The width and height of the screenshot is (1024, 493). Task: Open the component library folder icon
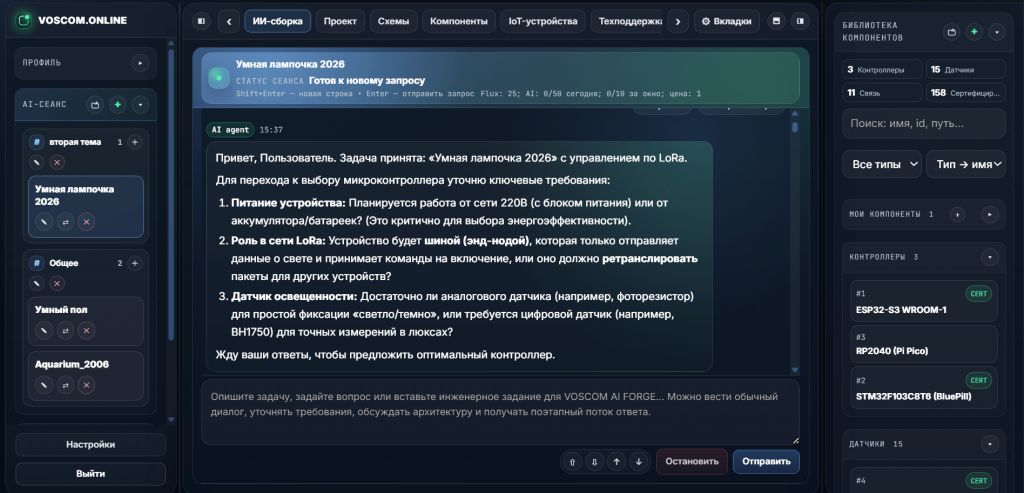click(952, 31)
